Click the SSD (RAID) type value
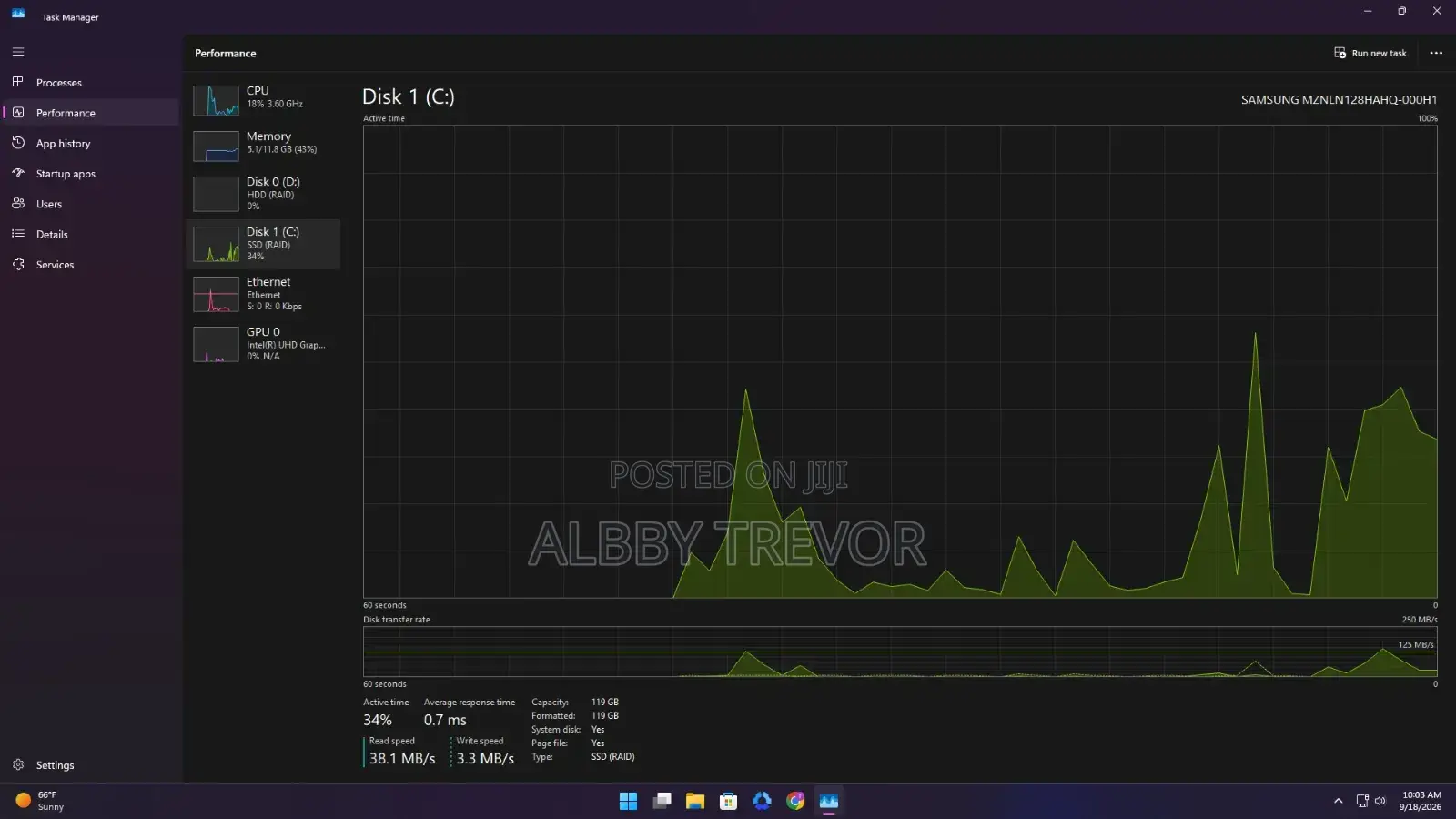 [612, 757]
